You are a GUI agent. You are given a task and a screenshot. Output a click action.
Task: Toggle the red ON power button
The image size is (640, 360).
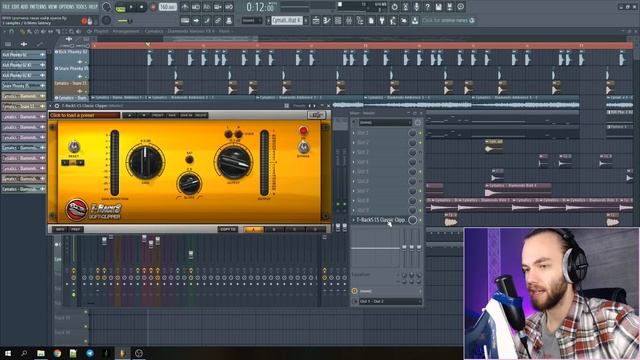303,131
